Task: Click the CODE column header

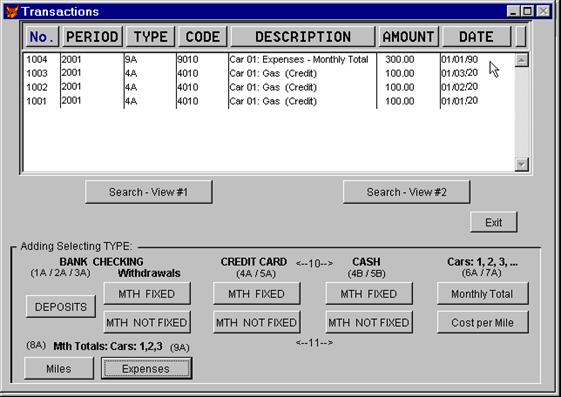Action: coord(203,36)
